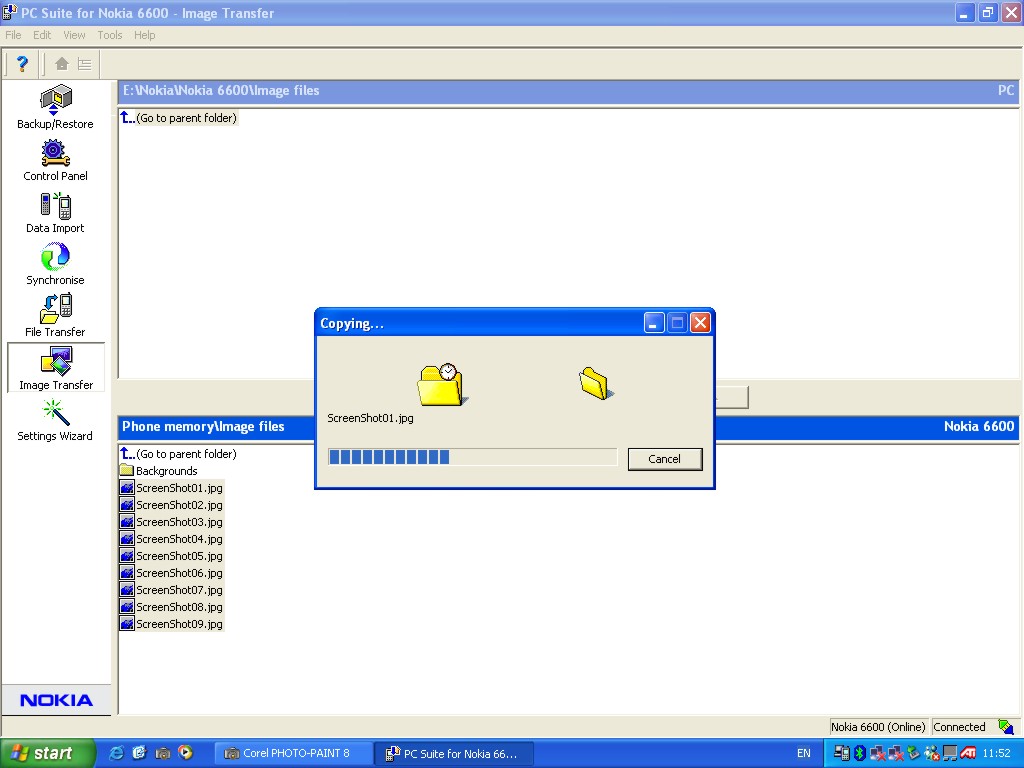Click the 11:52 system clock
The width and height of the screenshot is (1024, 768).
tap(997, 753)
